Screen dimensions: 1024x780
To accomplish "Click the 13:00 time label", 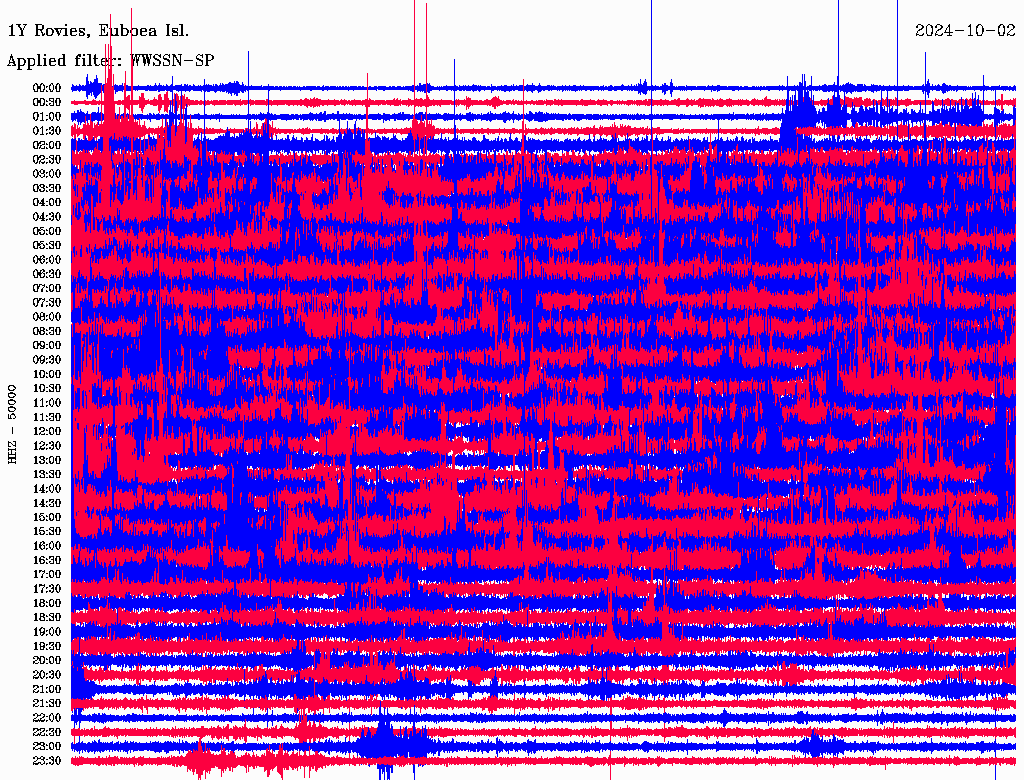I will 47,460.
